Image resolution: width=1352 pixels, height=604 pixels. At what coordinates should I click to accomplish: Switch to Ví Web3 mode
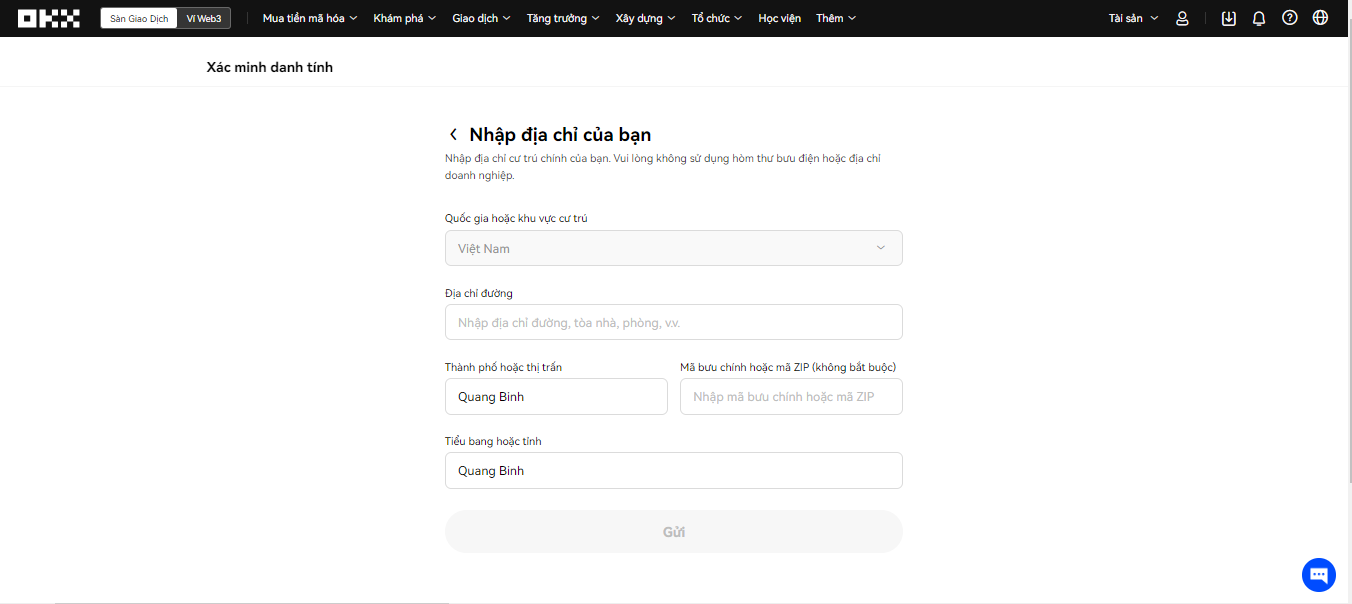[x=204, y=18]
